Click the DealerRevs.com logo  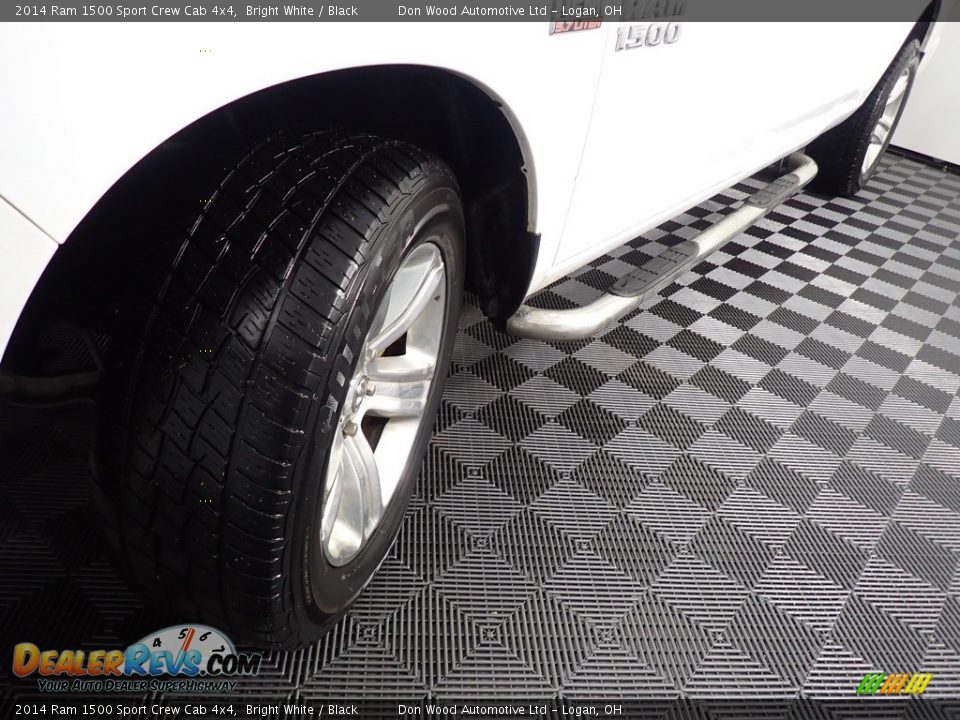click(x=137, y=659)
